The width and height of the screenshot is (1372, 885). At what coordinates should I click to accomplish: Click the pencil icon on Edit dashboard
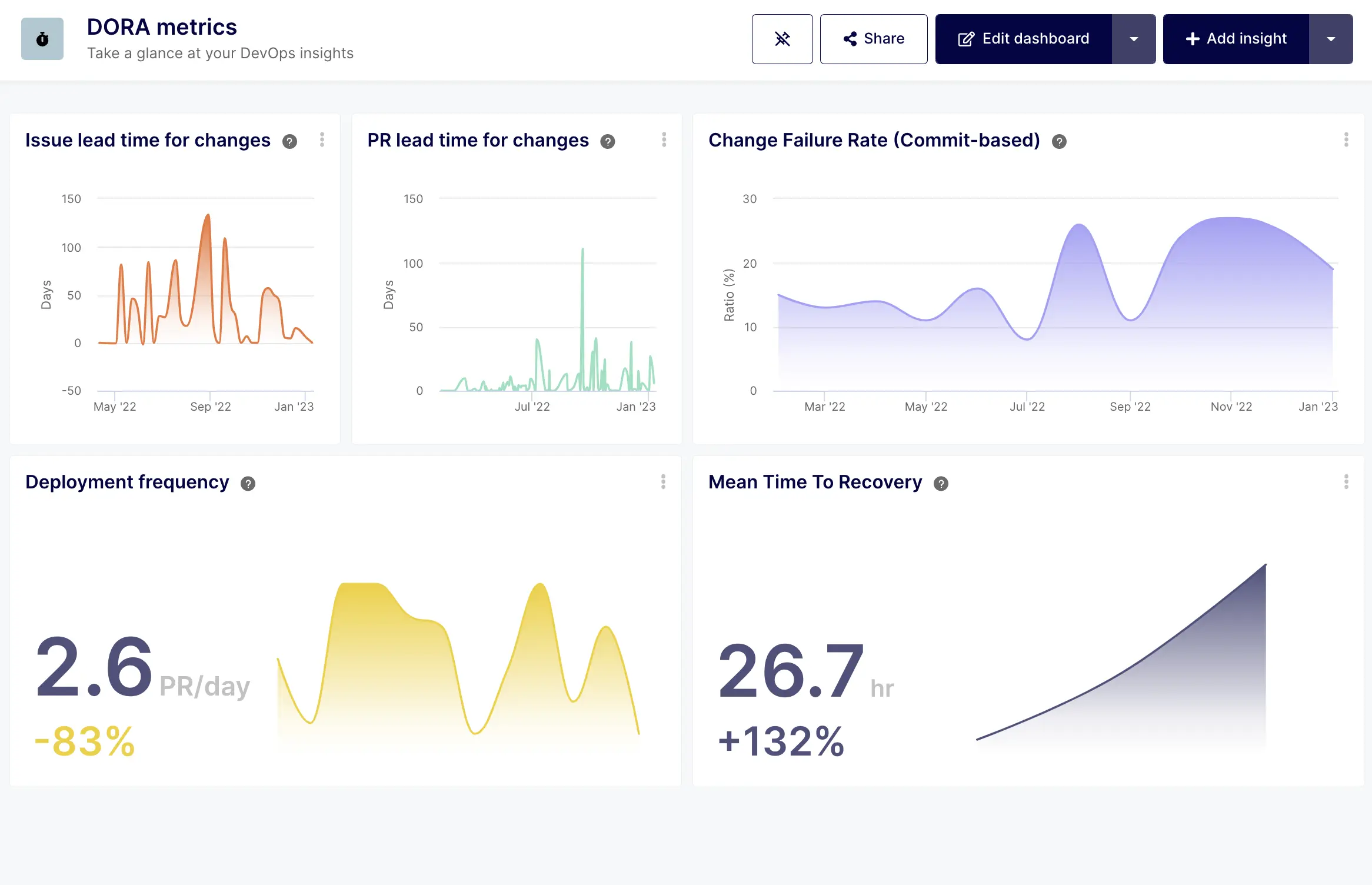[x=965, y=39]
